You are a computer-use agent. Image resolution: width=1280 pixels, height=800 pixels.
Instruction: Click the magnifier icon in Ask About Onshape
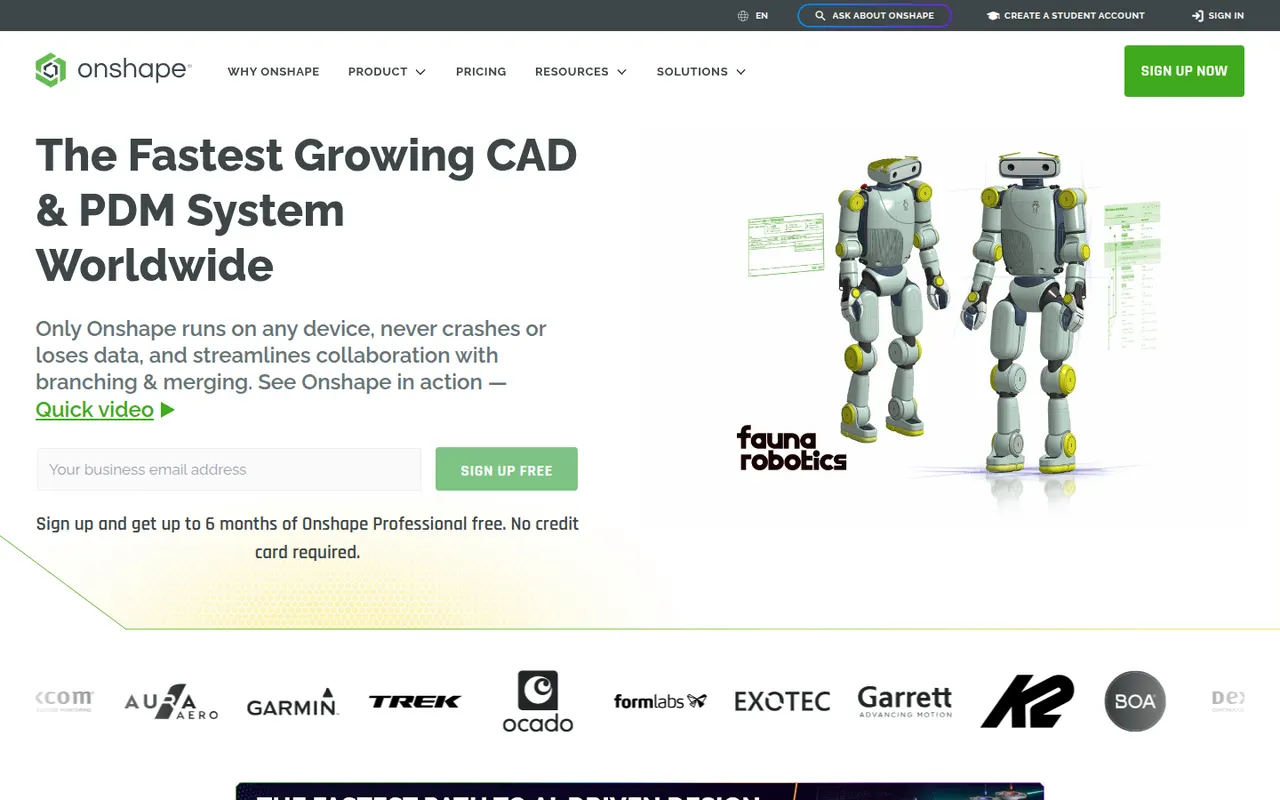820,16
